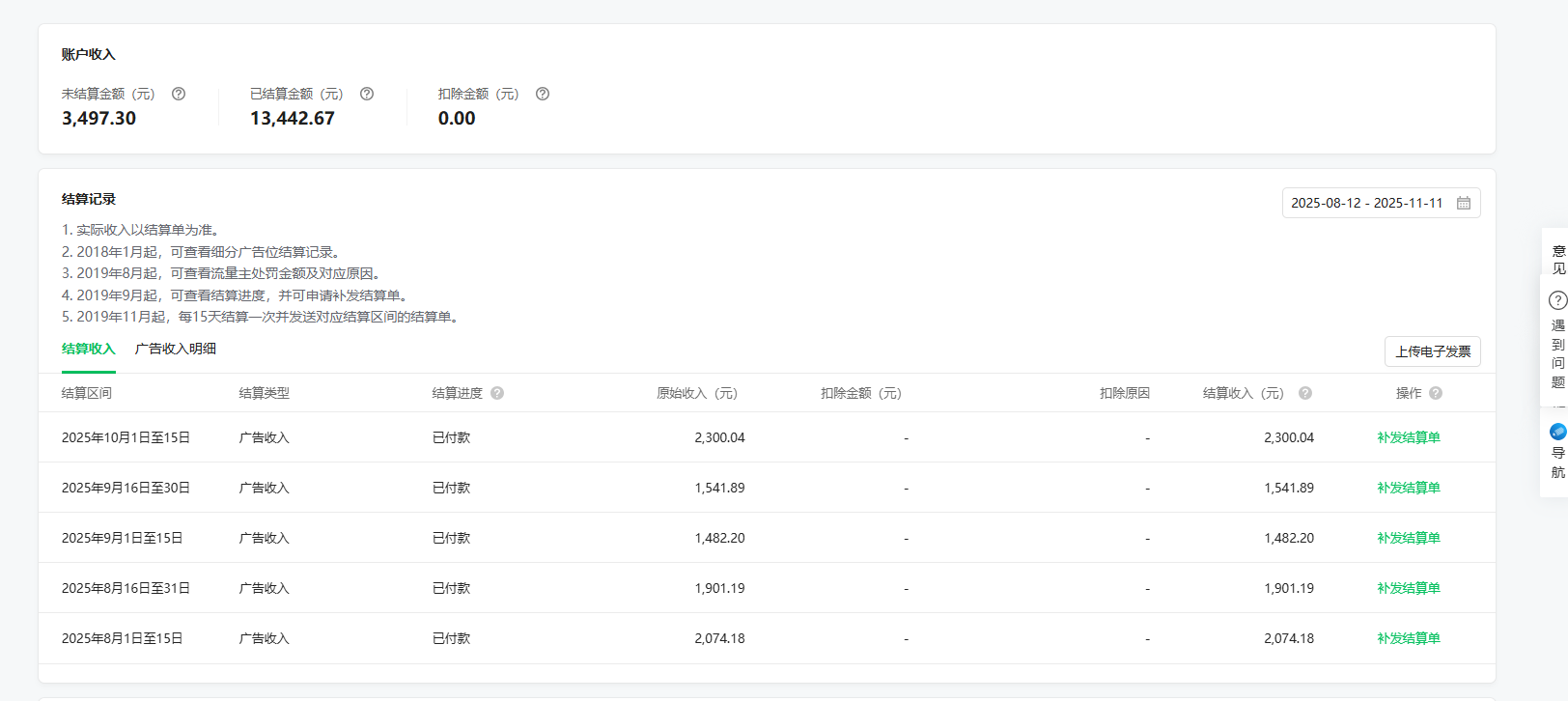The width and height of the screenshot is (1568, 701).
Task: Click help icon next to 操作 header
Action: [1436, 393]
